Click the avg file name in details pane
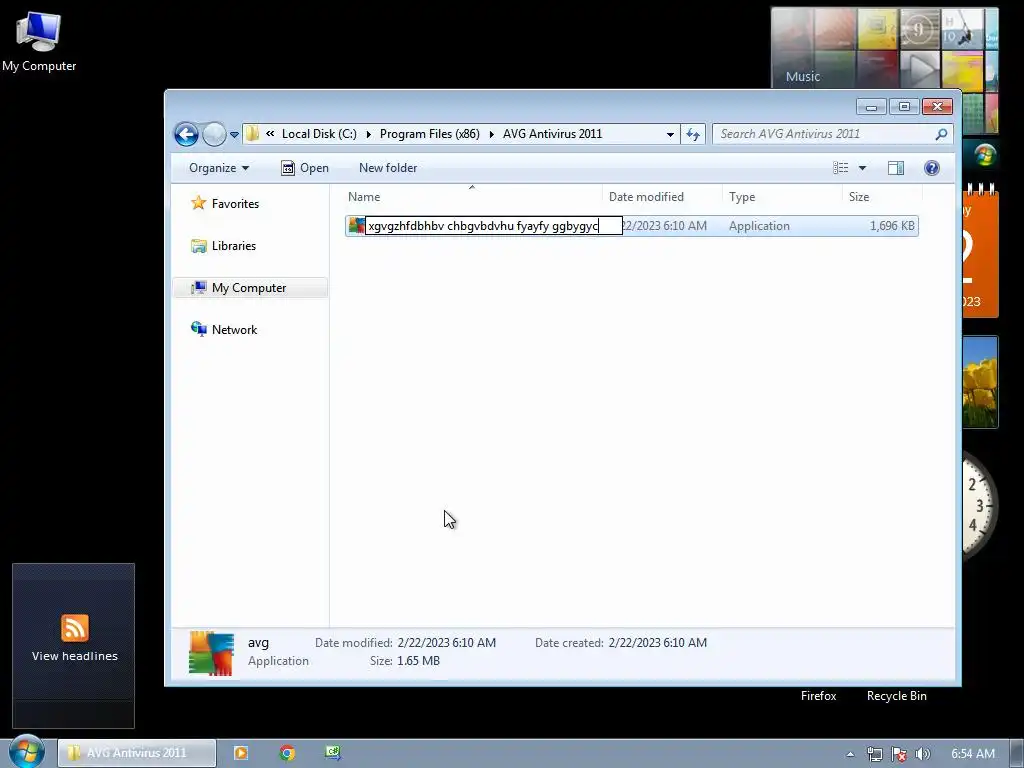The height and width of the screenshot is (768, 1024). (259, 643)
